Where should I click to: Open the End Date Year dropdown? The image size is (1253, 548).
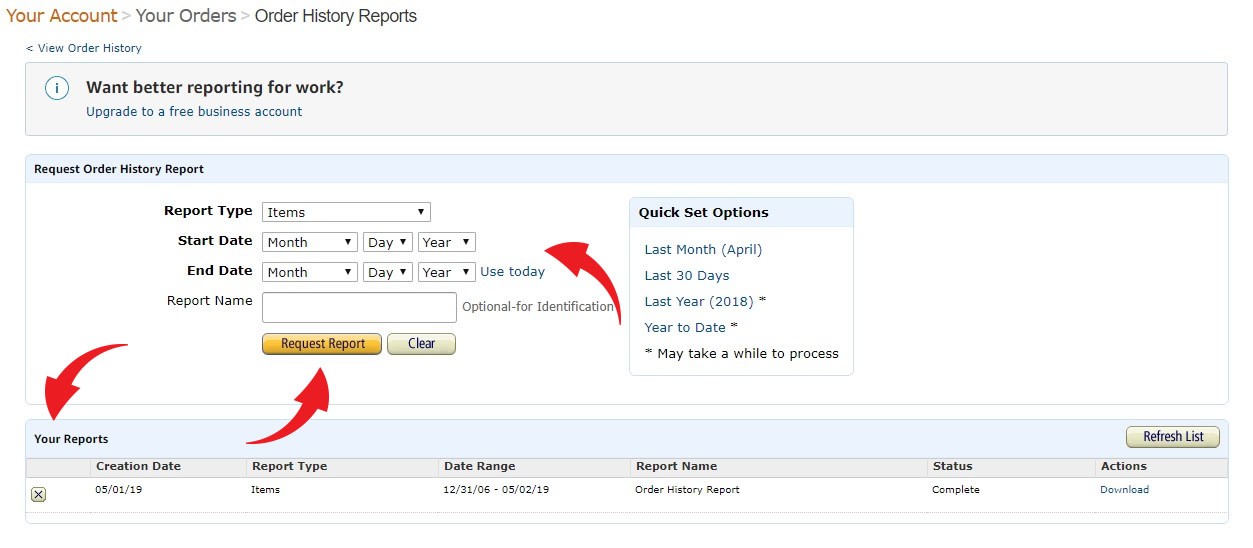click(446, 272)
